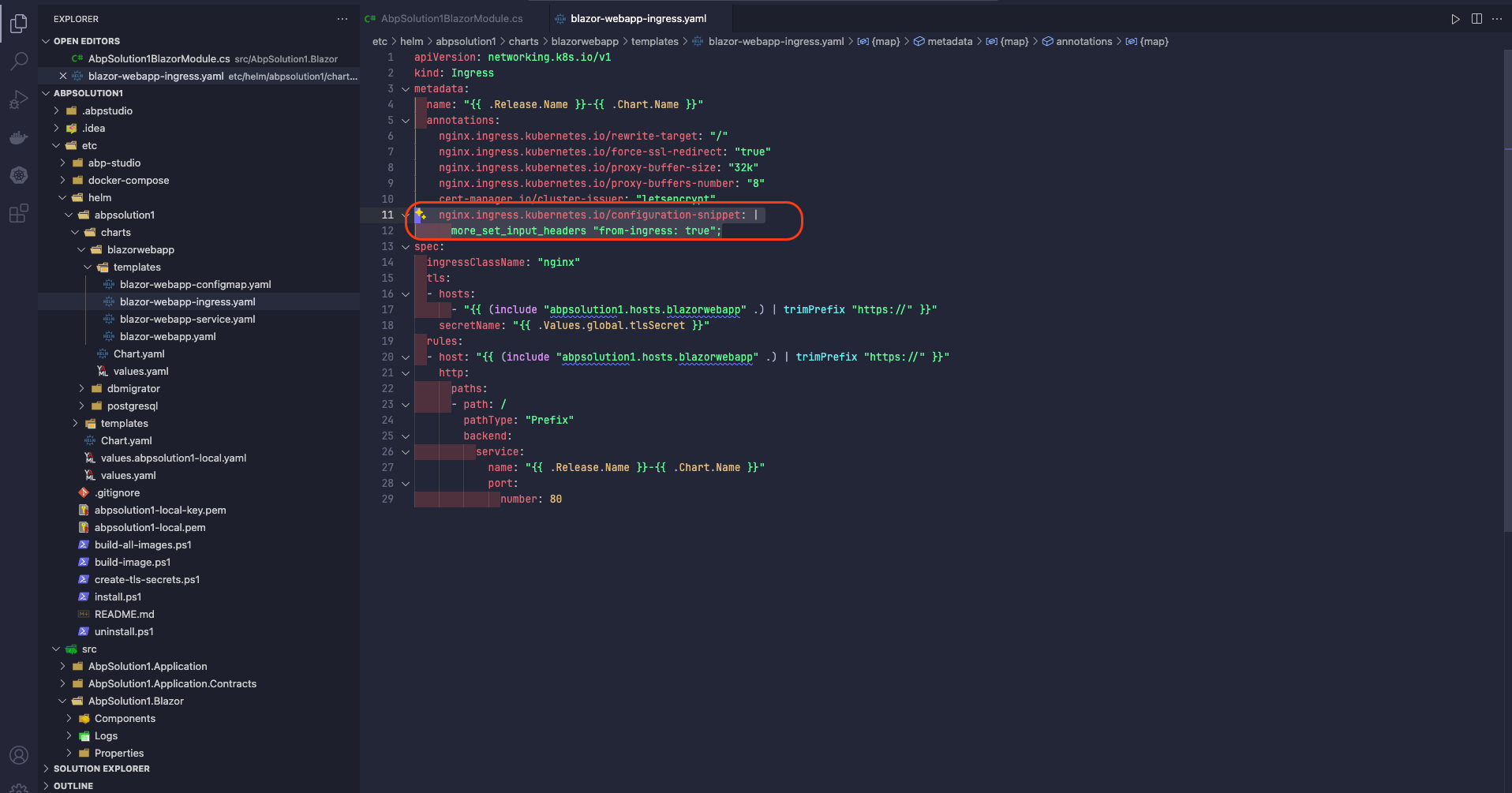
Task: Collapse the metadata fold arrow on line 3
Action: [x=406, y=89]
